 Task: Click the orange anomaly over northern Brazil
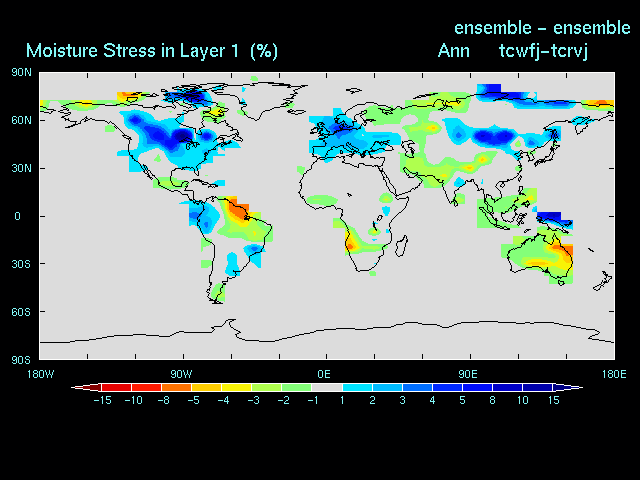pyautogui.click(x=237, y=211)
